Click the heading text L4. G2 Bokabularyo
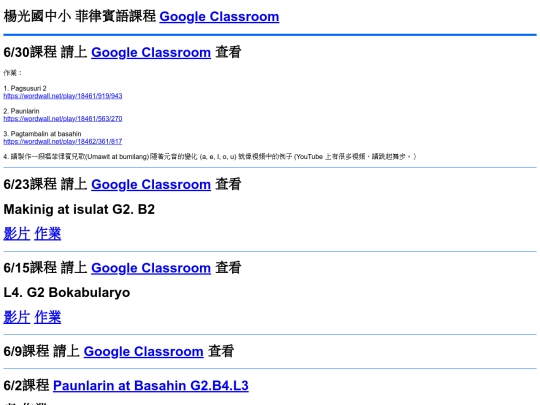Viewport: 540px width, 405px height. [x=67, y=292]
